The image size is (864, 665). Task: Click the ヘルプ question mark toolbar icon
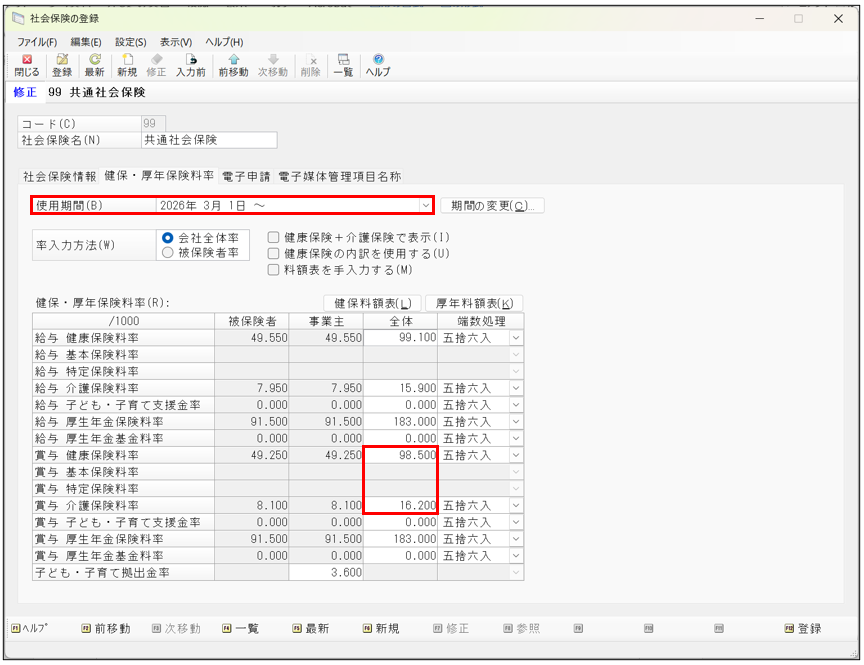point(378,65)
